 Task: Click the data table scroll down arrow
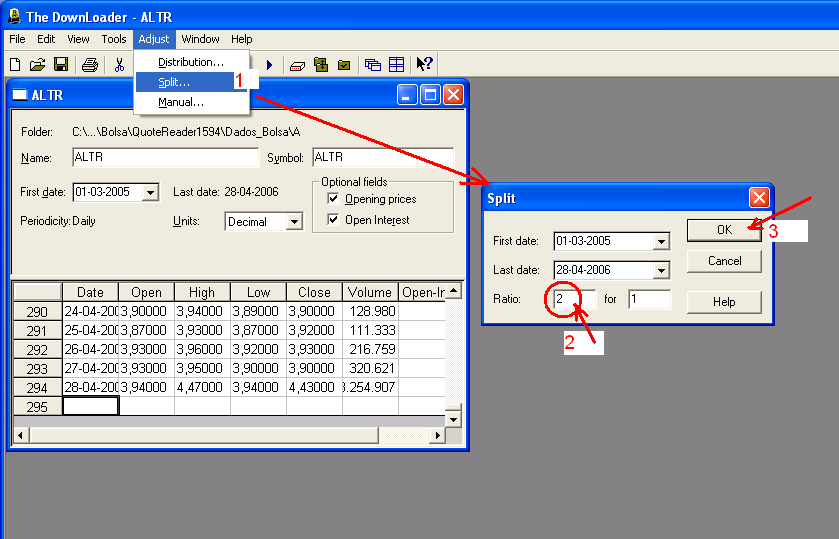click(x=453, y=419)
